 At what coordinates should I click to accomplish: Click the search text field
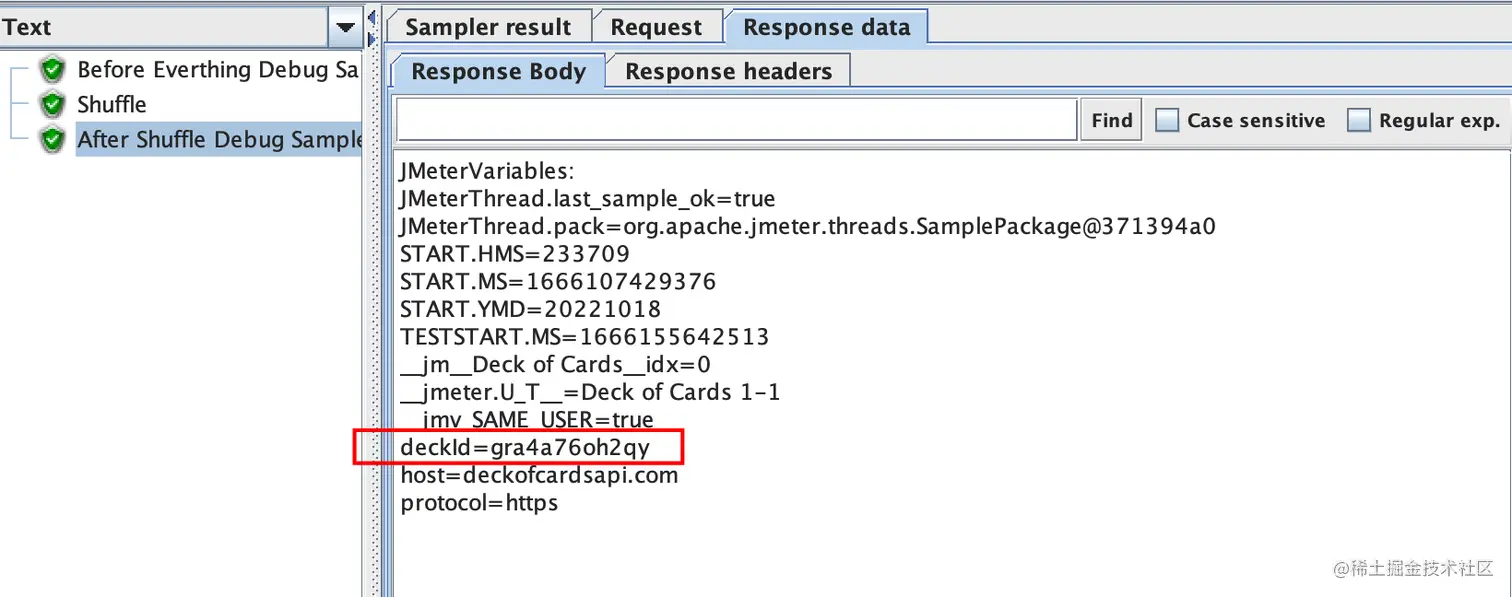pos(736,120)
